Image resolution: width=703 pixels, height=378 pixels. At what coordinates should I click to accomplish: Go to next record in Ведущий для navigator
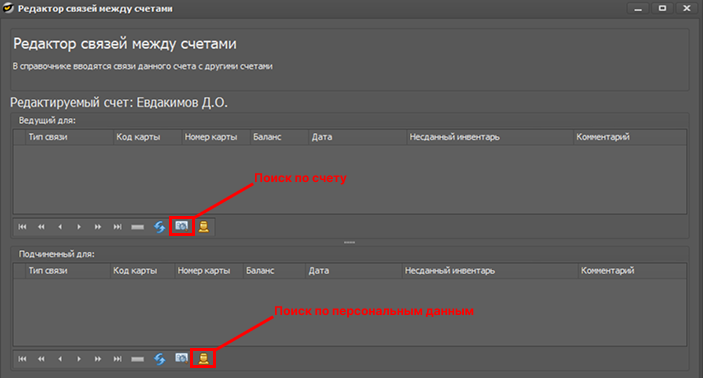tap(79, 227)
